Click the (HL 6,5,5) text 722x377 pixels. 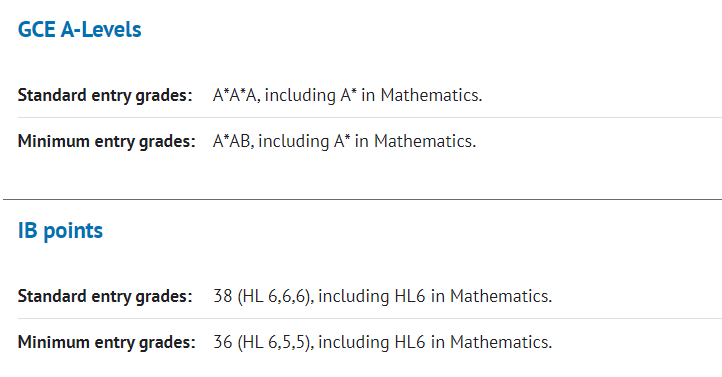tap(274, 342)
